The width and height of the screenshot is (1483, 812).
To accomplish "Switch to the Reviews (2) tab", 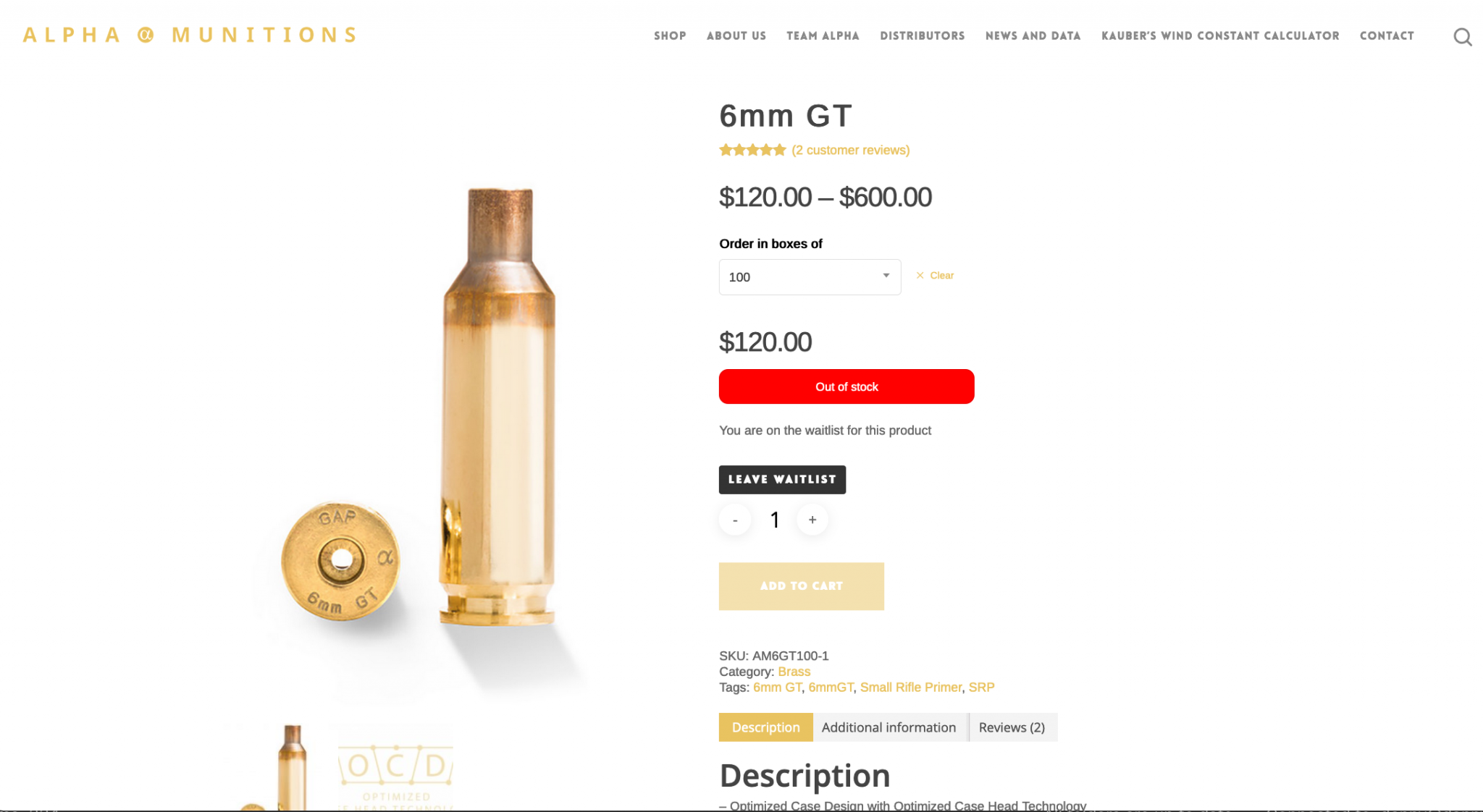I will point(1012,727).
